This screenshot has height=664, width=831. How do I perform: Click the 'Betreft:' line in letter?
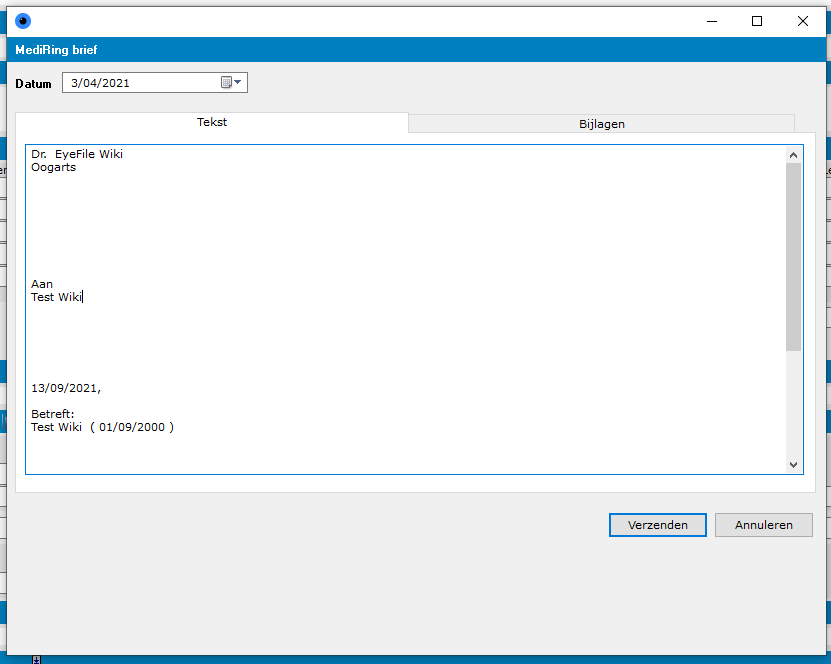(x=52, y=414)
